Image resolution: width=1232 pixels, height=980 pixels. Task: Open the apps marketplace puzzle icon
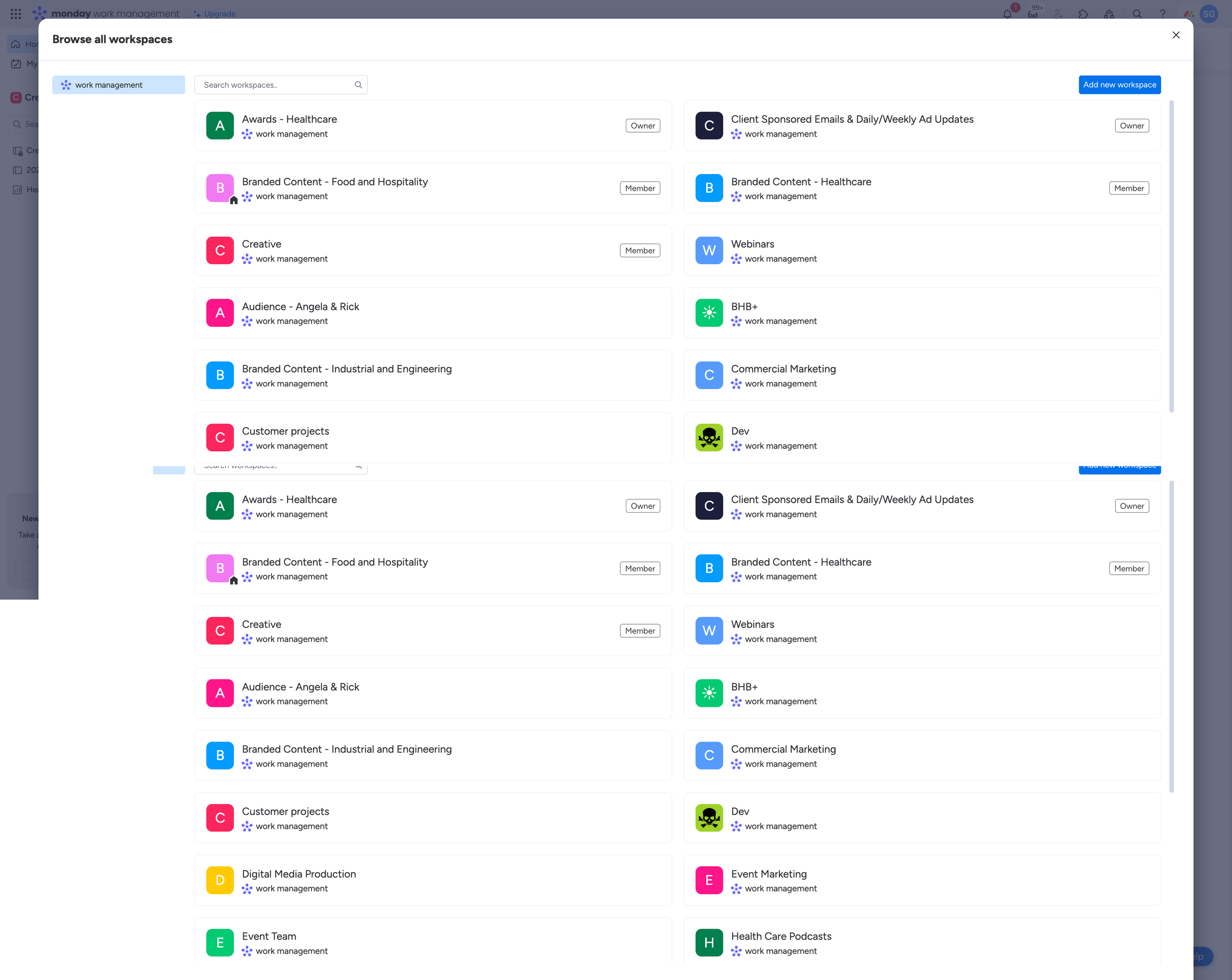pos(1084,14)
